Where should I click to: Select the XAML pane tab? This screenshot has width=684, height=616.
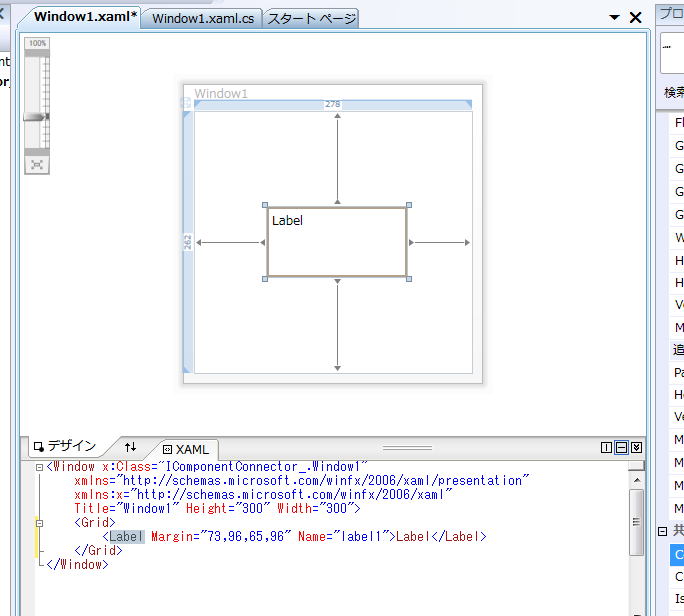[x=186, y=449]
